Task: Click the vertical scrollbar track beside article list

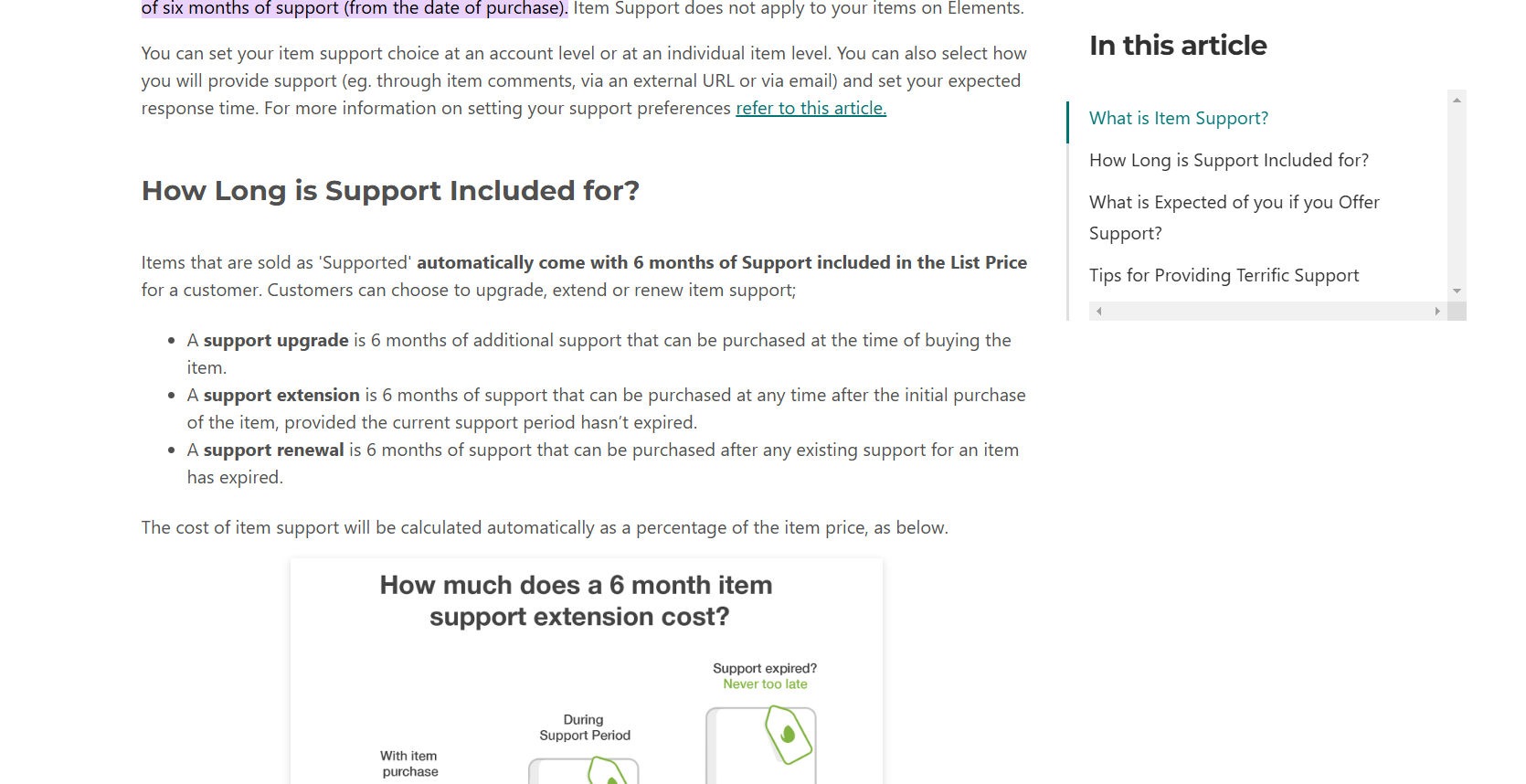Action: (x=1457, y=195)
